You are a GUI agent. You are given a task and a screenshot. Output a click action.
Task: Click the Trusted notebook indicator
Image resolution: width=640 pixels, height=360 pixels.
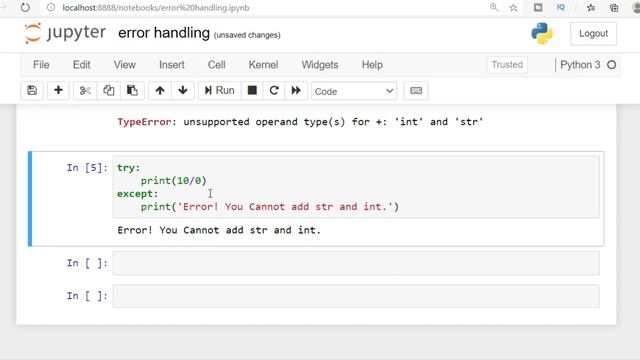507,65
